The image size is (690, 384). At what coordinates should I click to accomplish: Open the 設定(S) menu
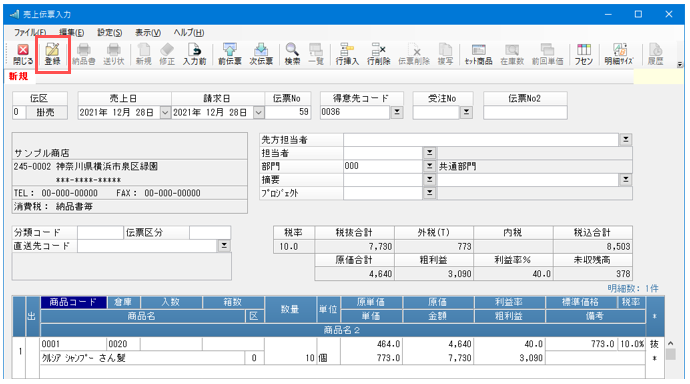point(110,33)
